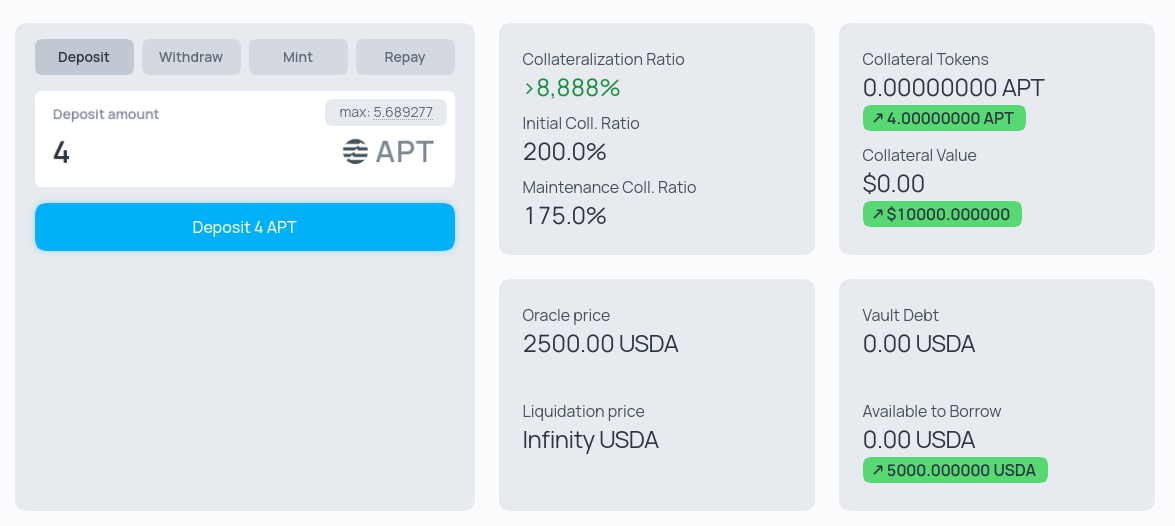Switch to the Deposit tab
The width and height of the screenshot is (1175, 526).
tap(84, 57)
